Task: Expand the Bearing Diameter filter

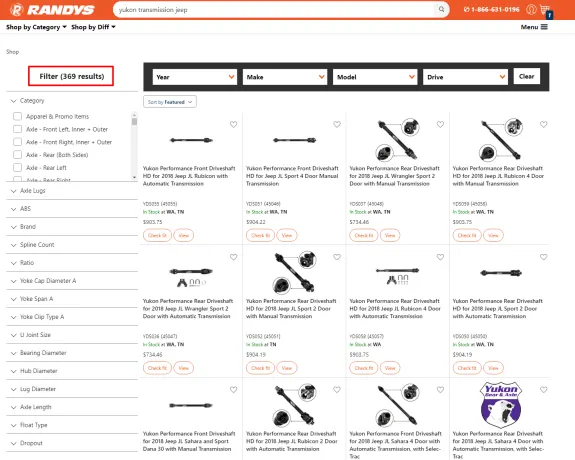Action: (72, 353)
